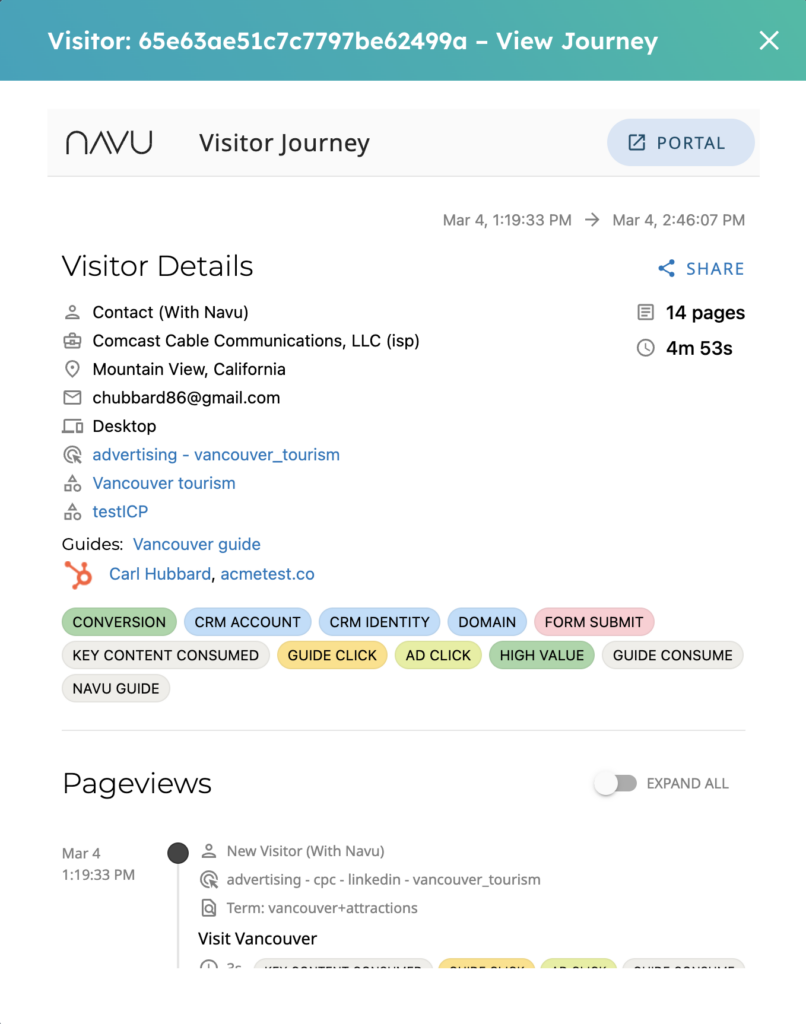Open the Portal button

point(680,143)
